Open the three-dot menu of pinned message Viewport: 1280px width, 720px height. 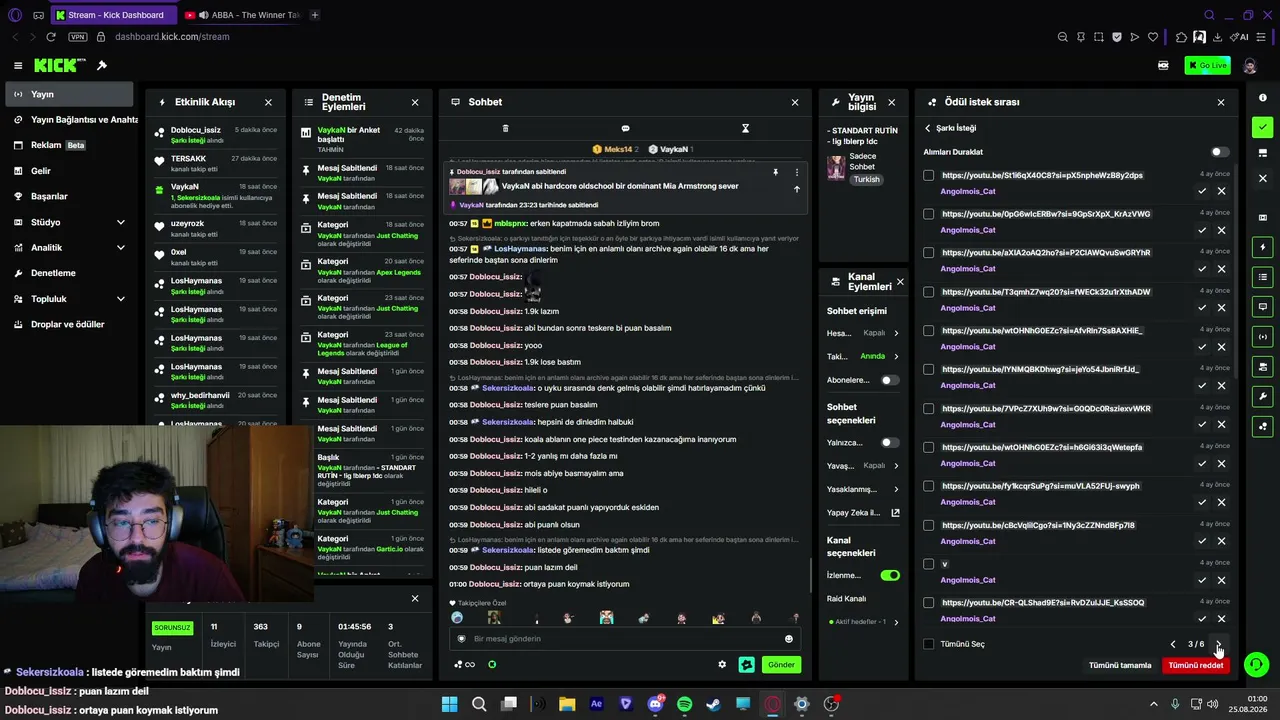click(797, 172)
